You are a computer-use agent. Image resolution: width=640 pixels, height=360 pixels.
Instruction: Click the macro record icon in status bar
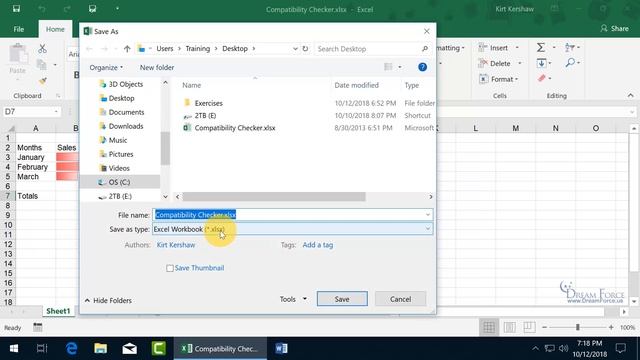[38, 327]
